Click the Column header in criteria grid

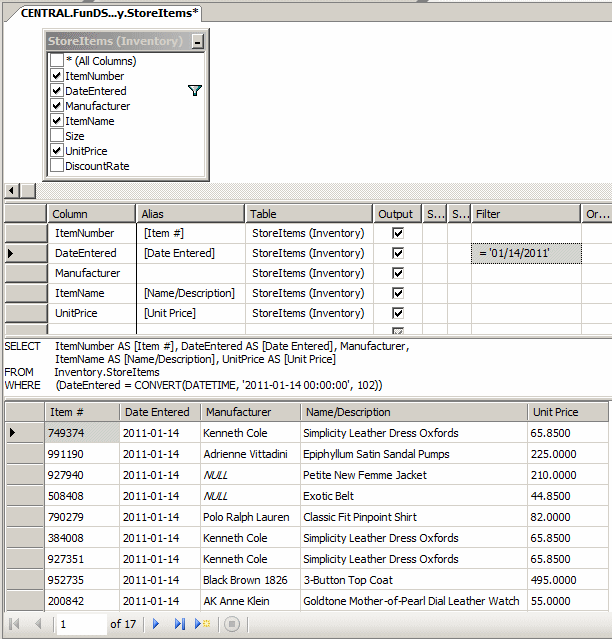[91, 214]
